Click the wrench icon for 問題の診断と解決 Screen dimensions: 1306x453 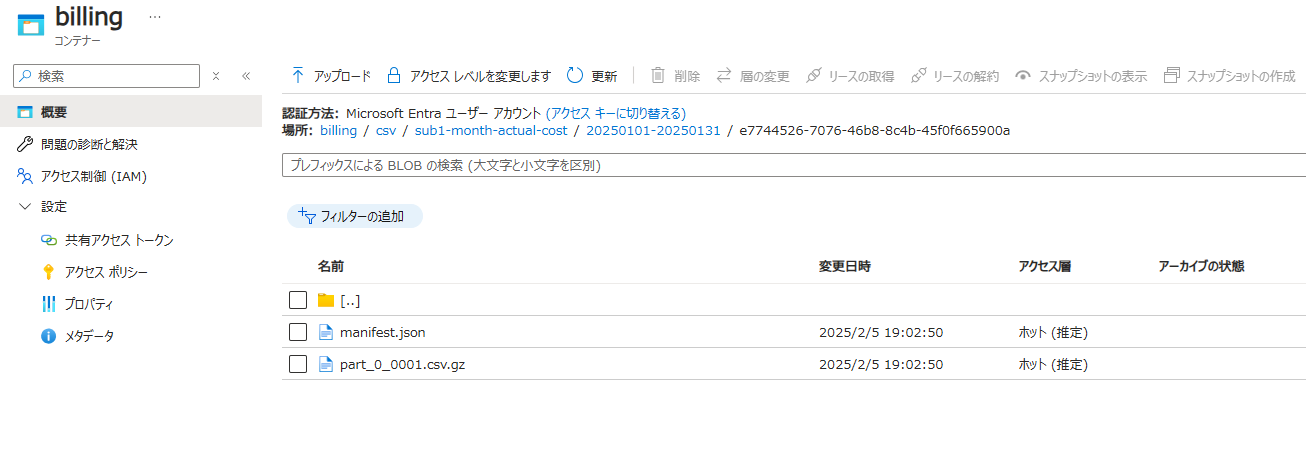[x=25, y=144]
